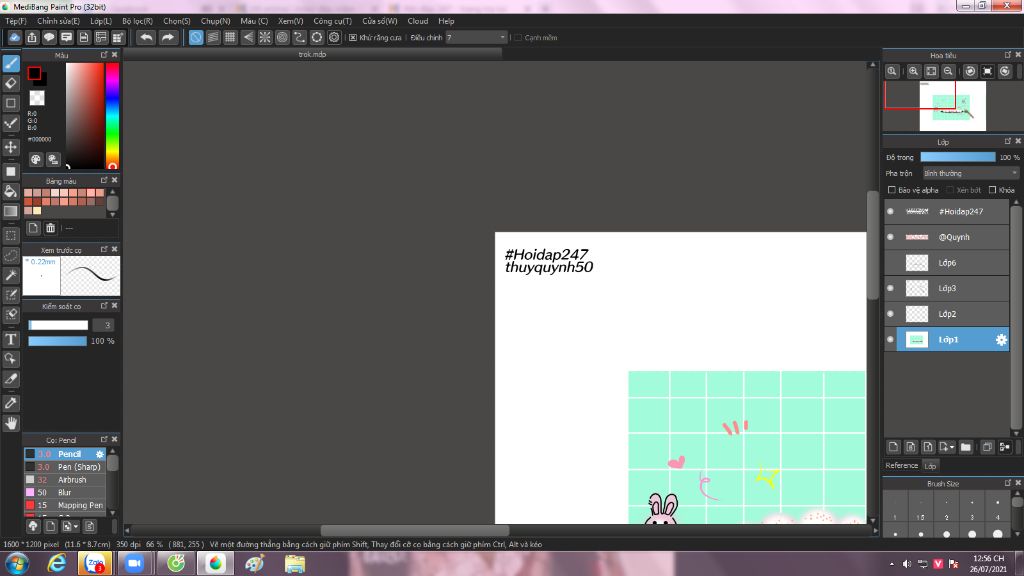
Task: Enable the concentric circle snap guide
Action: (282, 38)
